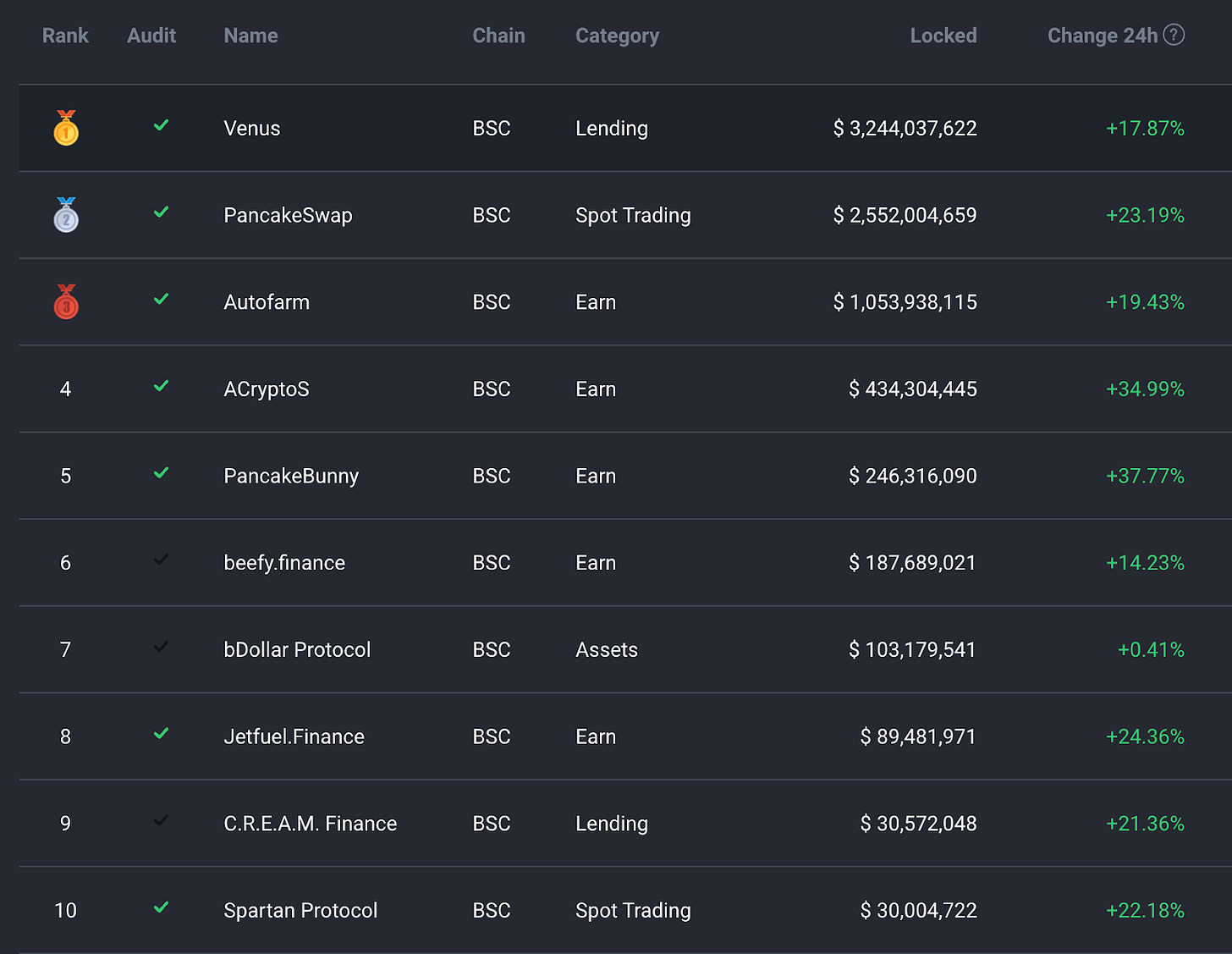Click the audit checkmark in Autofarm row
Screen dimensions: 1232x954
tap(161, 299)
